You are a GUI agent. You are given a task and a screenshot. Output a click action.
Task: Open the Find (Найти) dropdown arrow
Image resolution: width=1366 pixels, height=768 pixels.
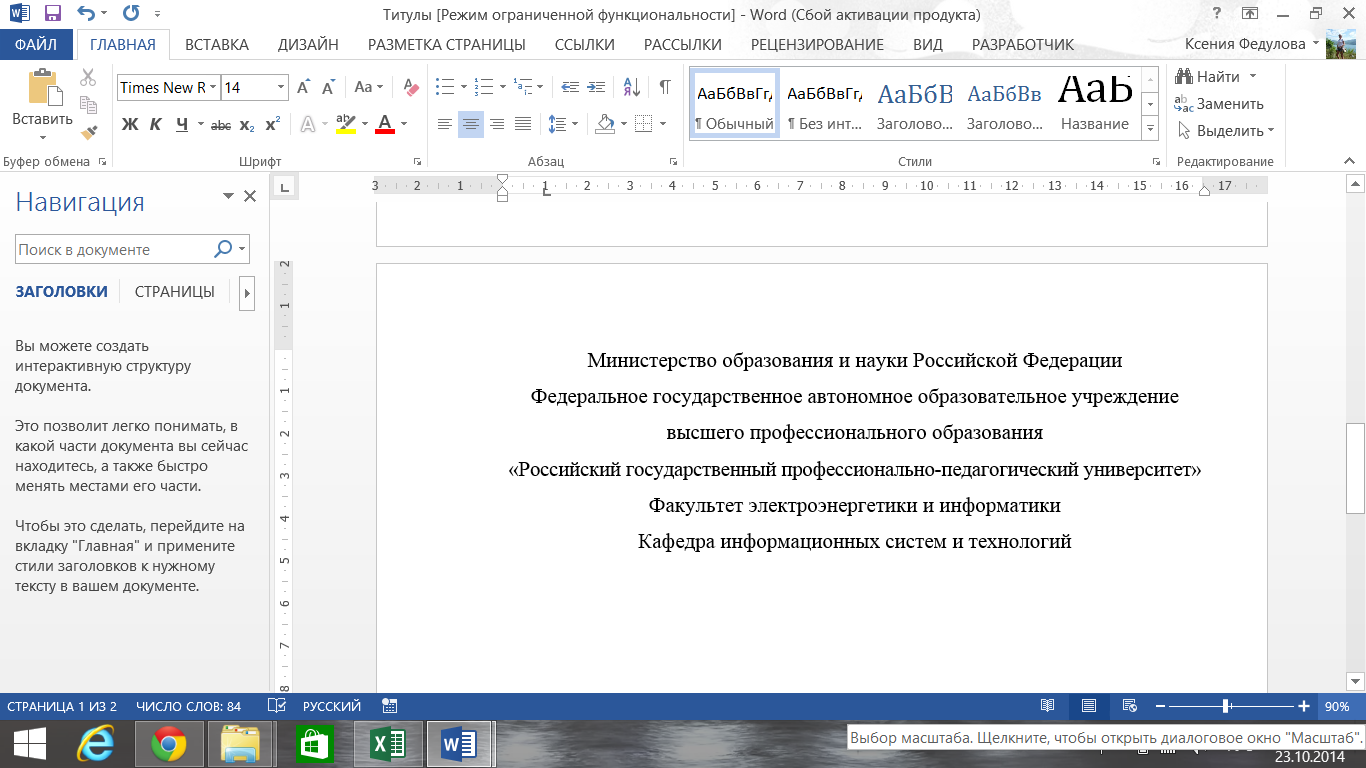(1253, 77)
